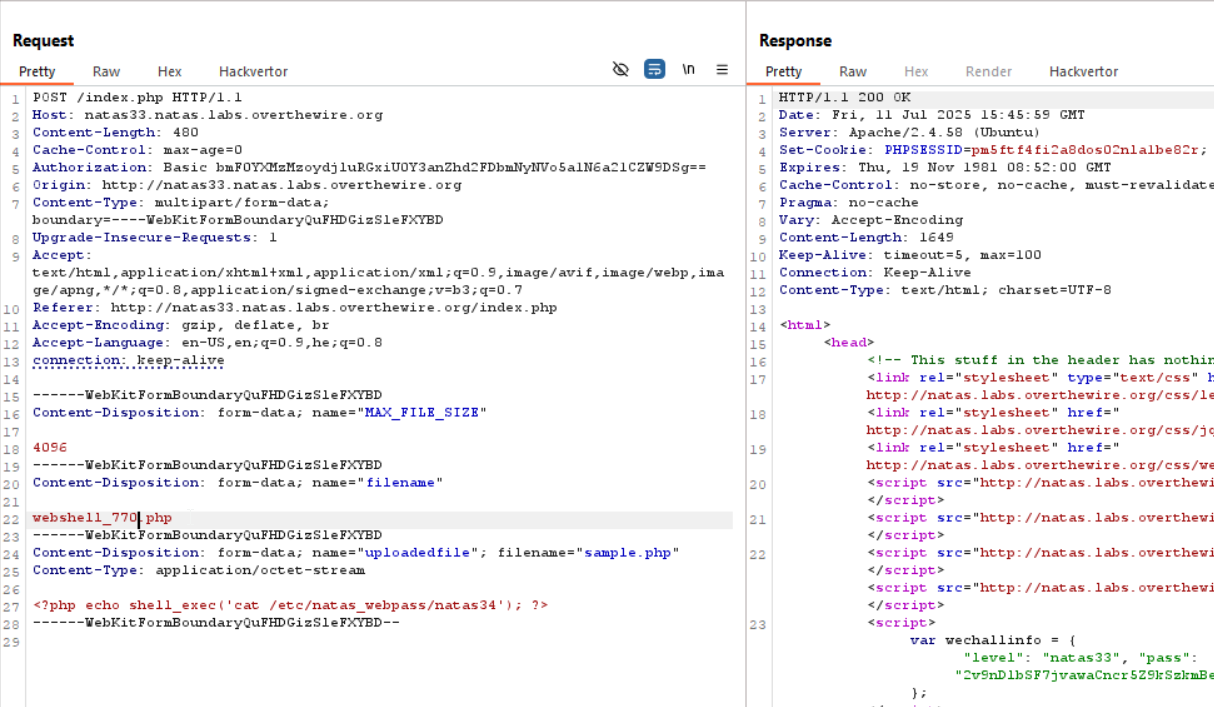Image resolution: width=1214 pixels, height=707 pixels.
Task: Click the 'Server: Apache/2.4.58 (Ubuntu)' header
Action: point(909,132)
